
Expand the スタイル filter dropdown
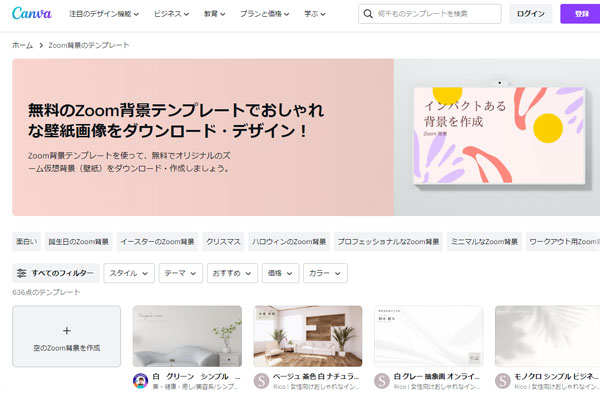point(129,273)
